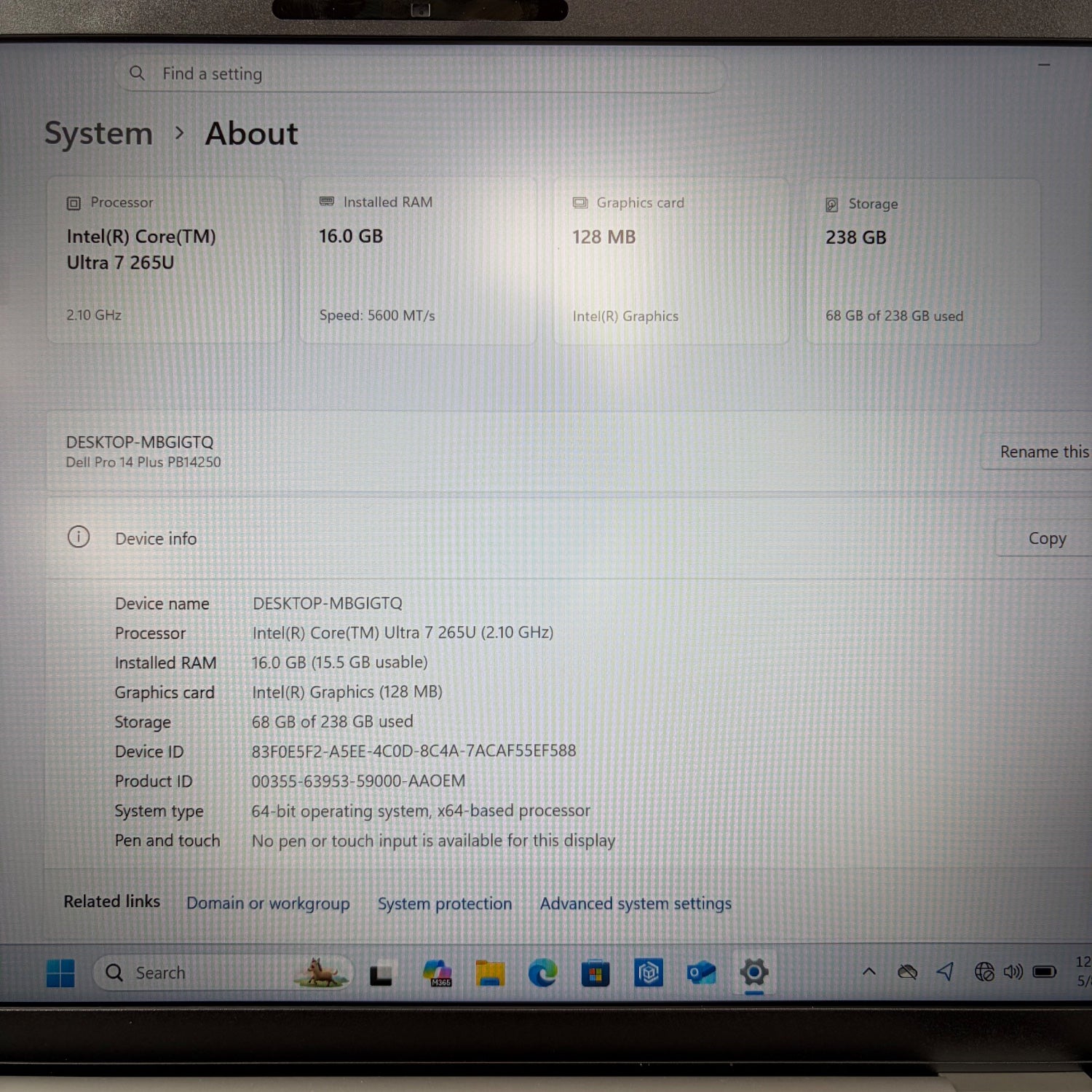The height and width of the screenshot is (1092, 1092).
Task: Click Rename this PC button
Action: 1037,452
